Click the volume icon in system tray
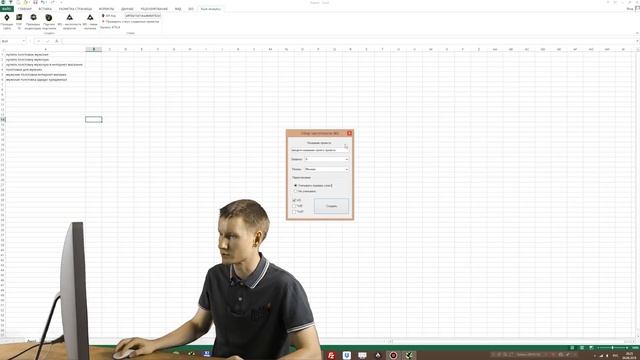 [607, 356]
